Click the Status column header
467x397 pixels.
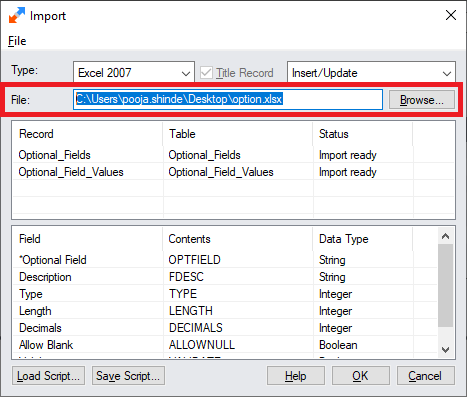(x=363, y=134)
